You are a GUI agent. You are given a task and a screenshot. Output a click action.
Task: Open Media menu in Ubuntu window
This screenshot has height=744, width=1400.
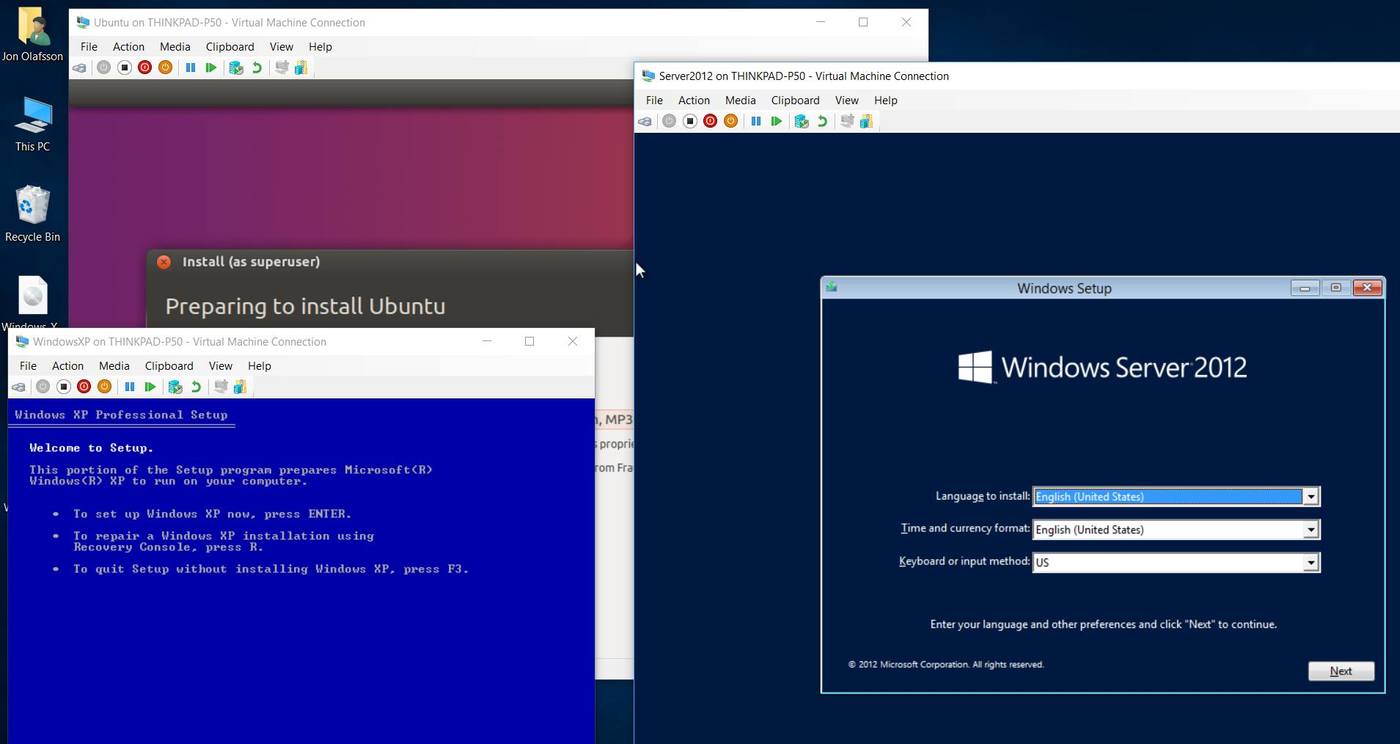click(x=175, y=47)
